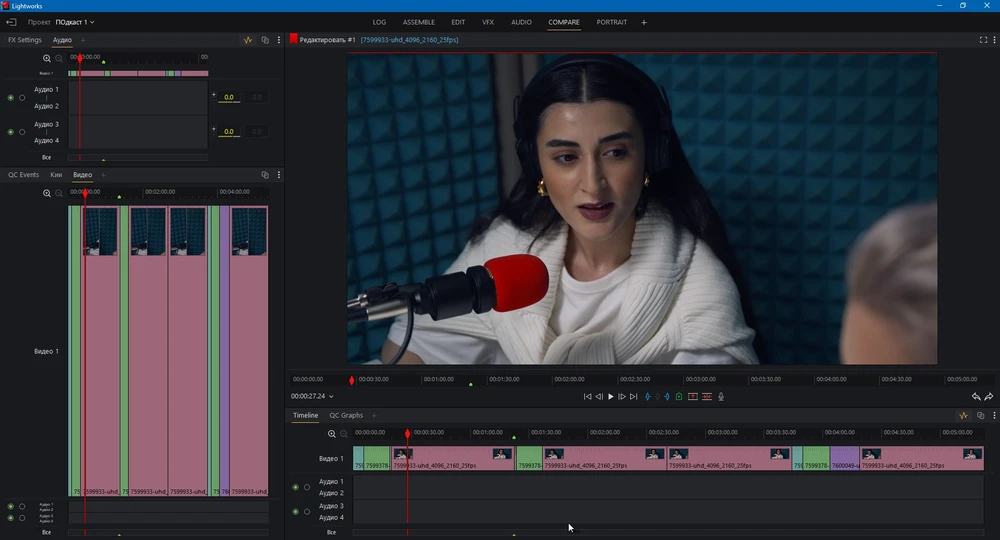Click the microphone voice-over icon
The image size is (1000, 540).
coord(721,397)
